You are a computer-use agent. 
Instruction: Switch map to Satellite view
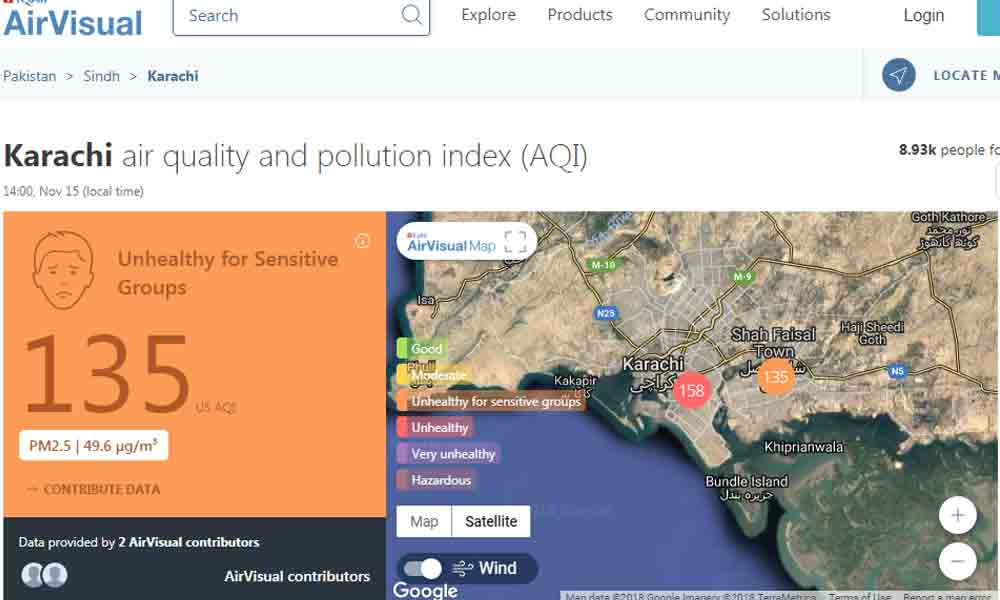point(491,522)
